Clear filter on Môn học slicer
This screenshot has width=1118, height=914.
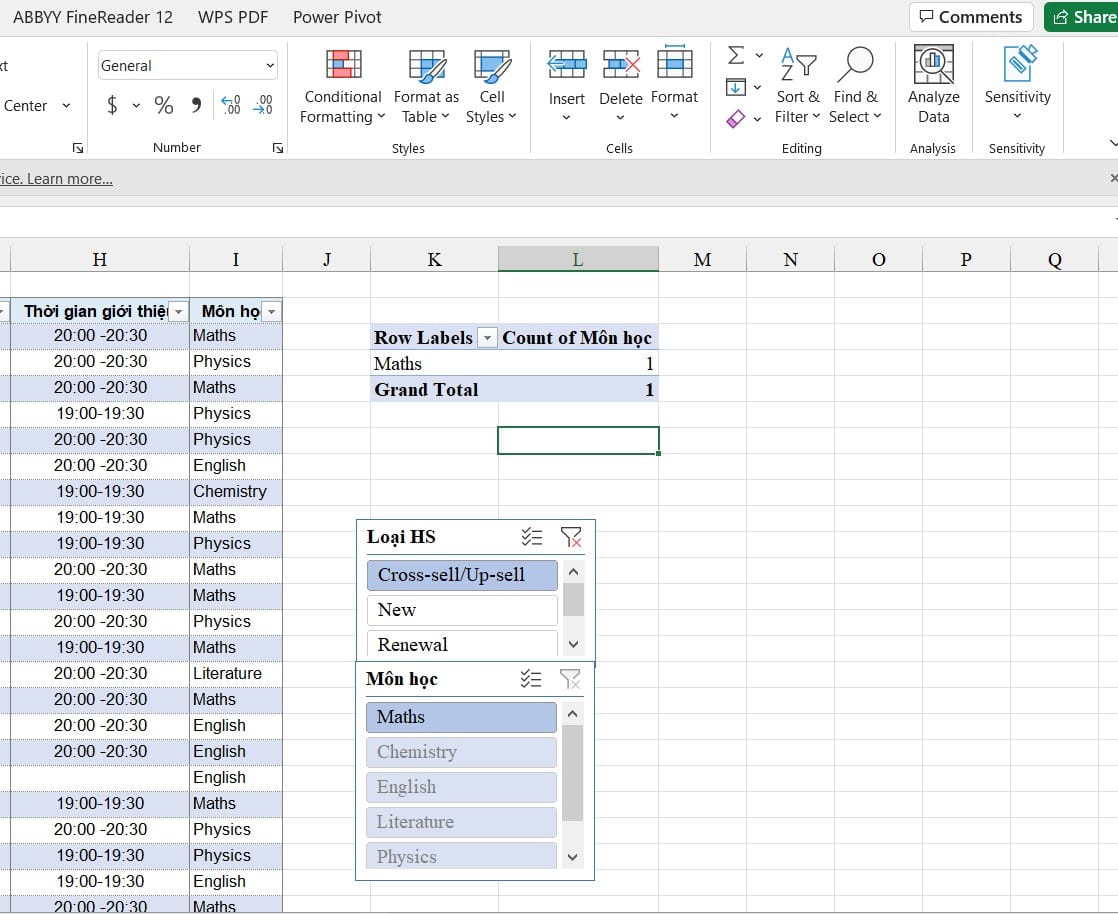[x=570, y=679]
